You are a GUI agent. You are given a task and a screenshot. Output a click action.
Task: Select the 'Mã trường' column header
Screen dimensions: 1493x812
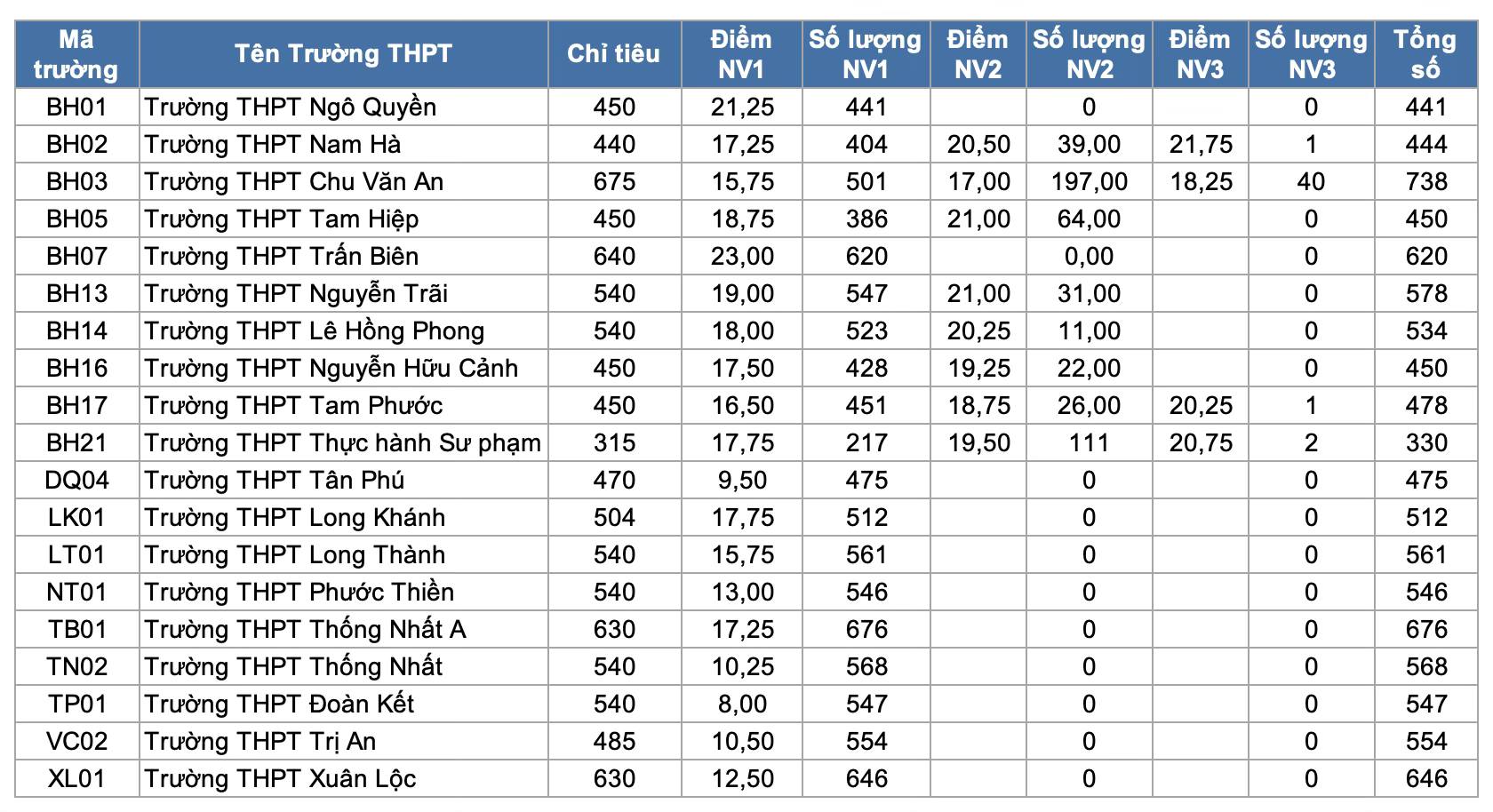pyautogui.click(x=76, y=54)
